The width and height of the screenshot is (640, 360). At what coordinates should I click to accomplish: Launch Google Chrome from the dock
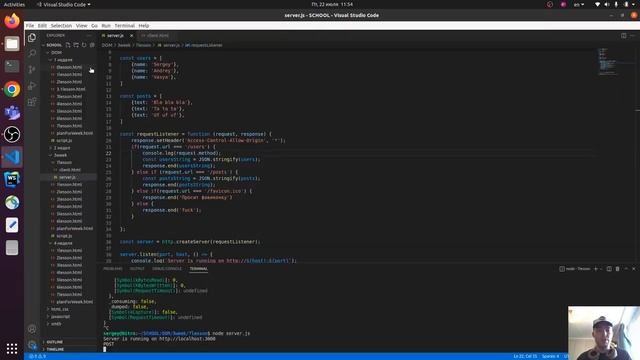(12, 89)
